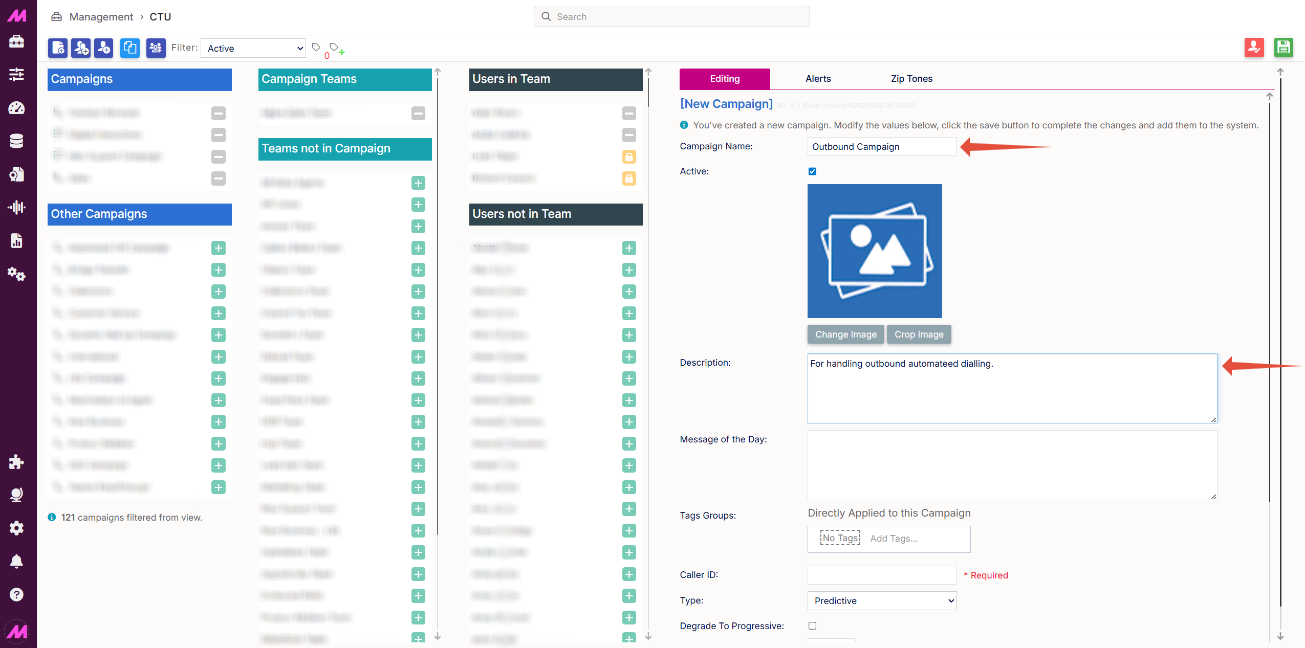Click the add single user toolbar icon
The width and height of the screenshot is (1305, 648).
tap(105, 47)
